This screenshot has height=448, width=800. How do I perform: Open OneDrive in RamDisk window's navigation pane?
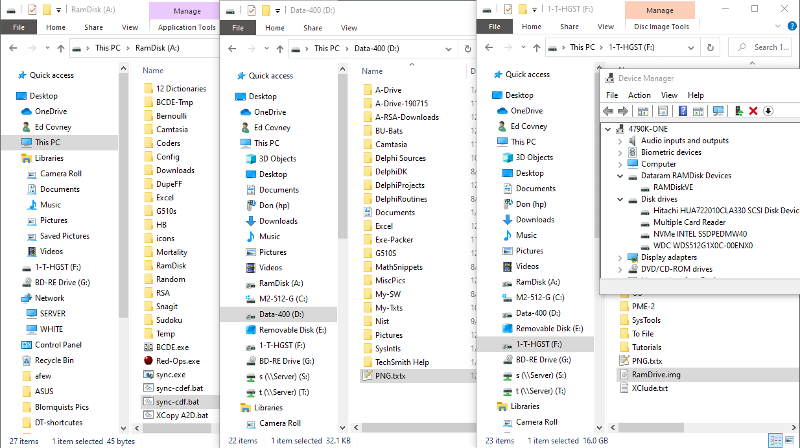click(51, 111)
